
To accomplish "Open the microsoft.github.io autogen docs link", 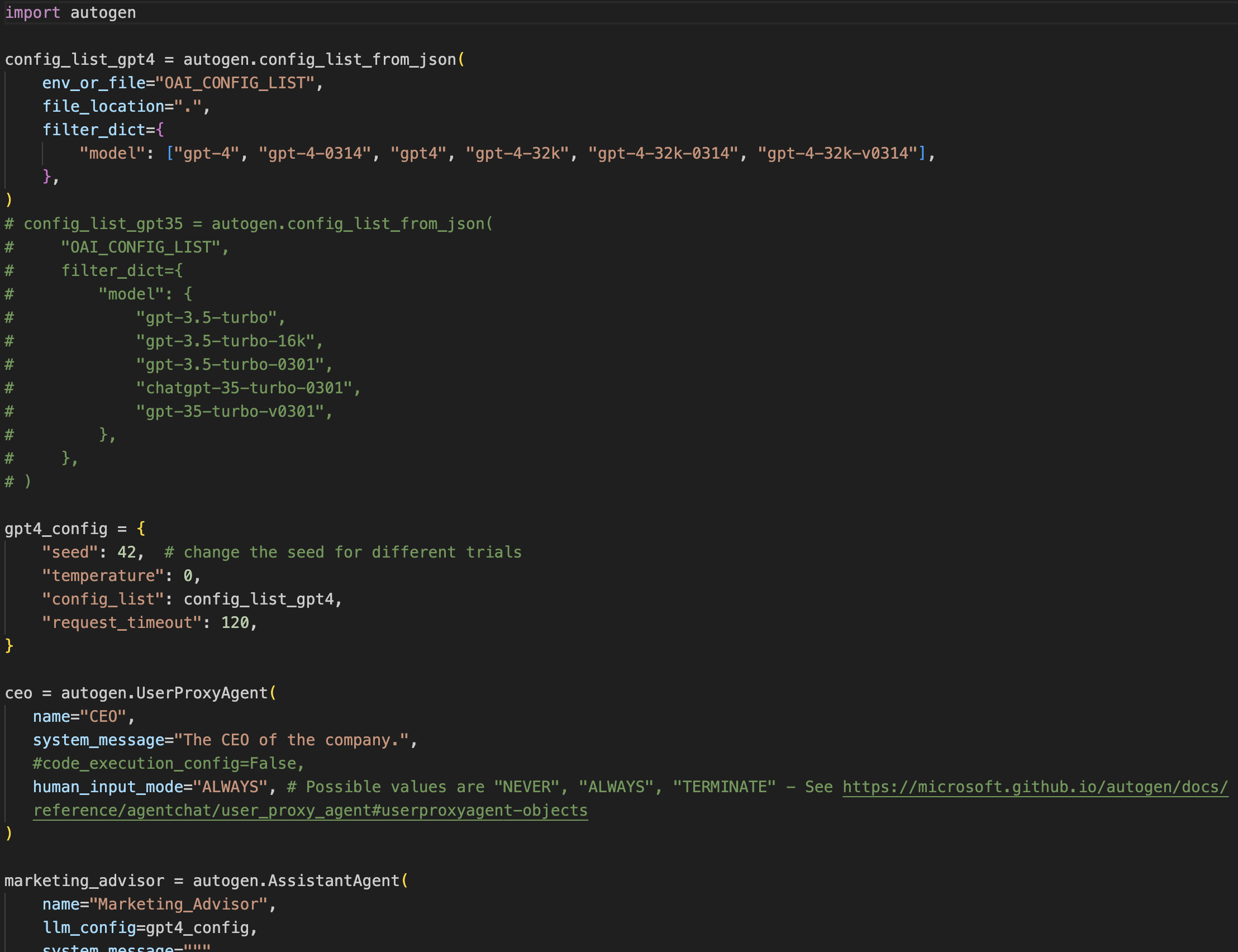I will [x=1035, y=787].
